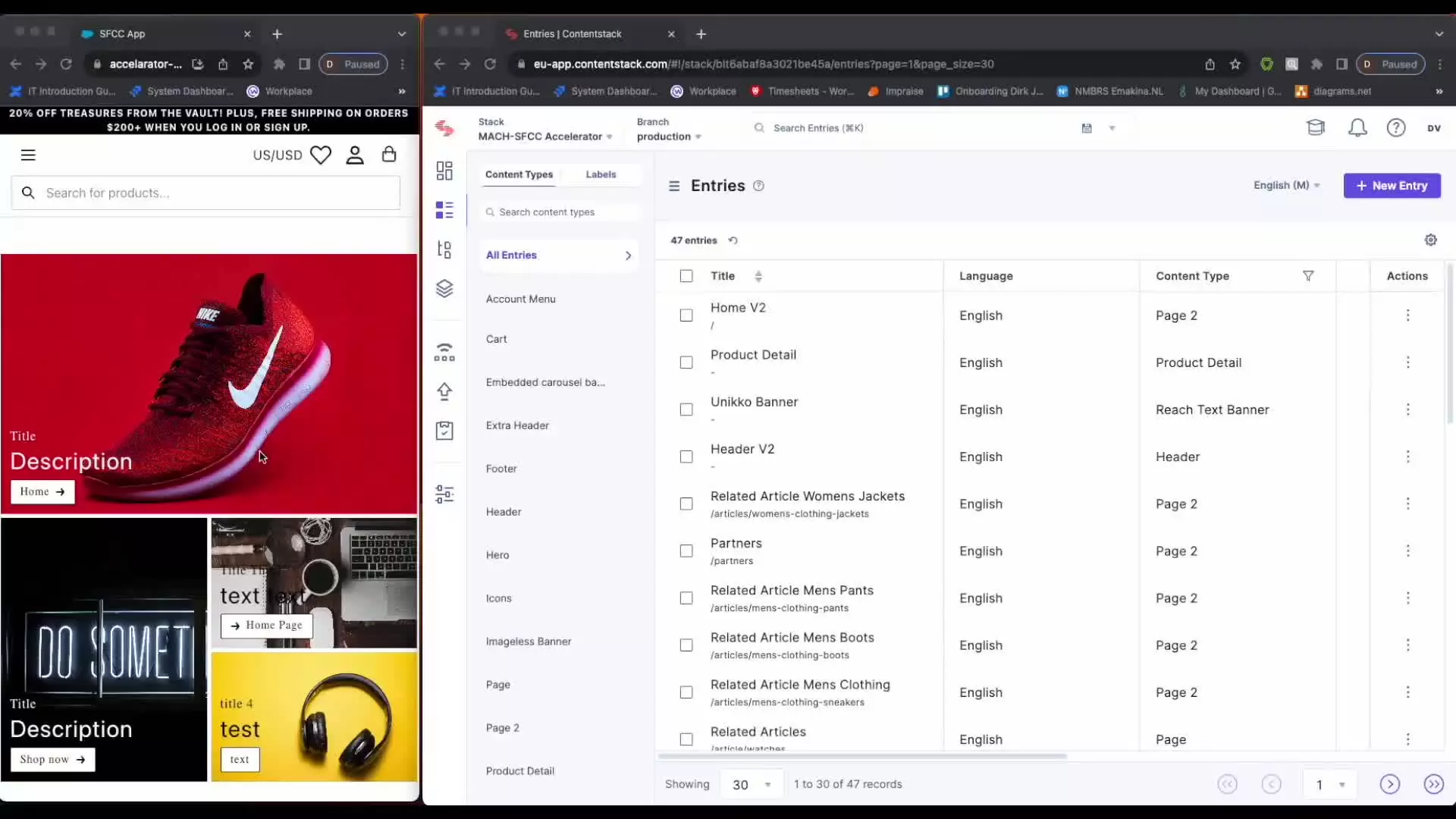
Task: Click the refresh entries icon beside 47 entries
Action: coord(733,240)
